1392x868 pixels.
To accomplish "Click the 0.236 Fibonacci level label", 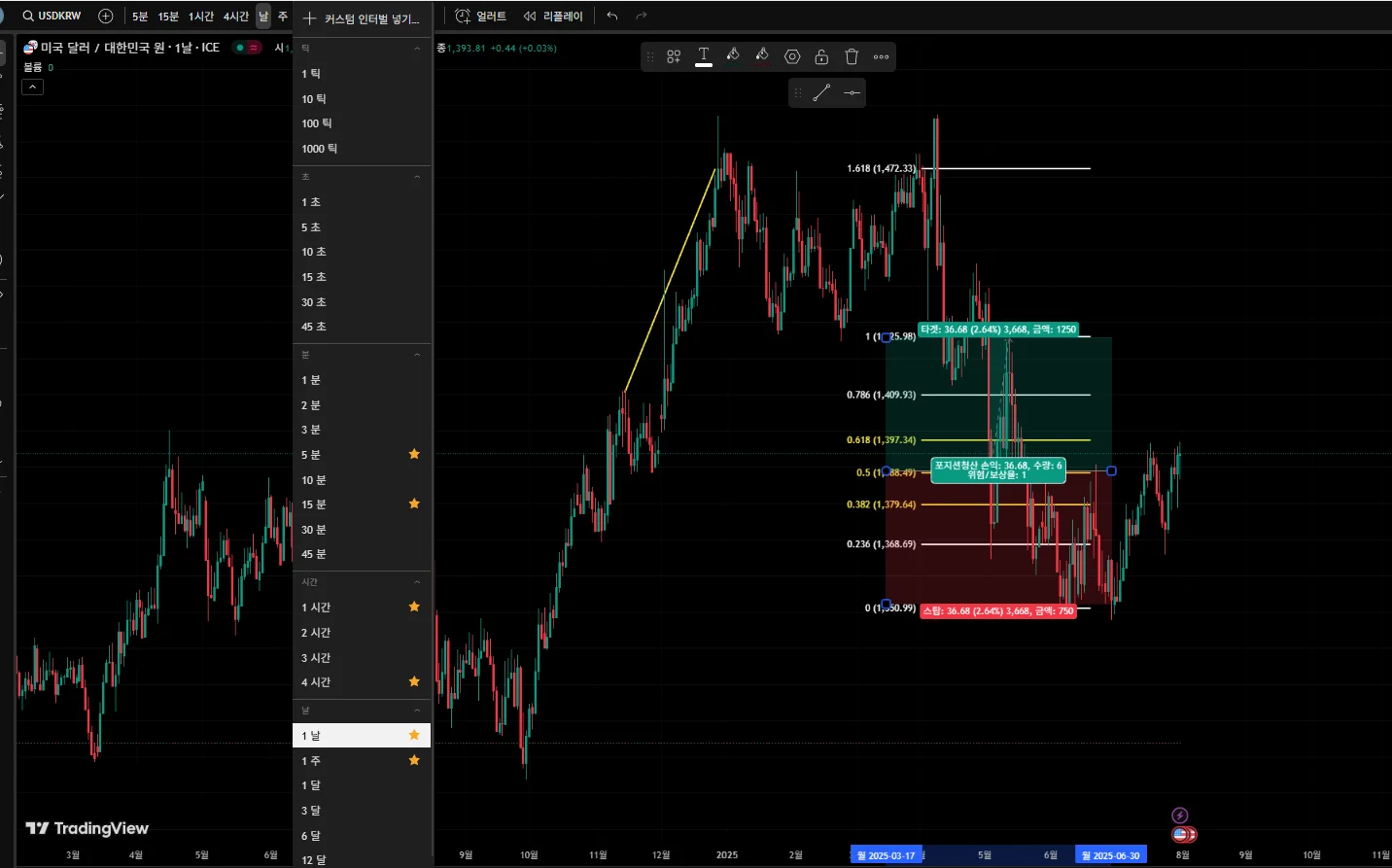I will tap(881, 544).
